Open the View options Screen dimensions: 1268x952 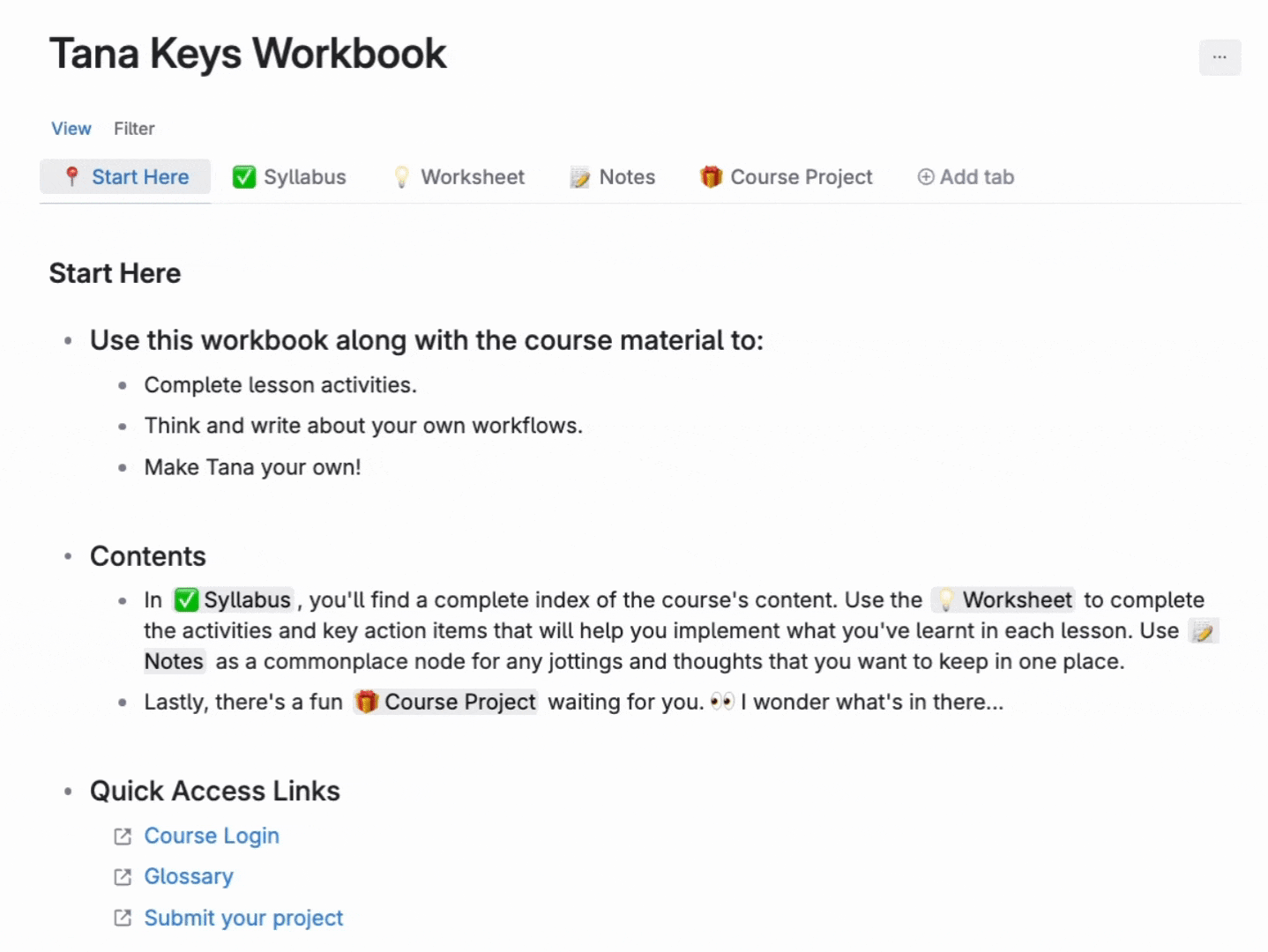coord(71,129)
